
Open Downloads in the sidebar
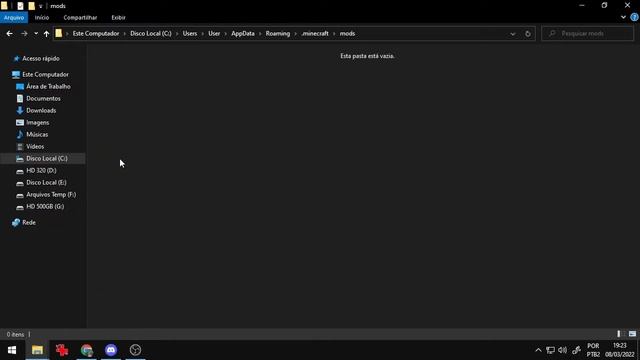41,110
